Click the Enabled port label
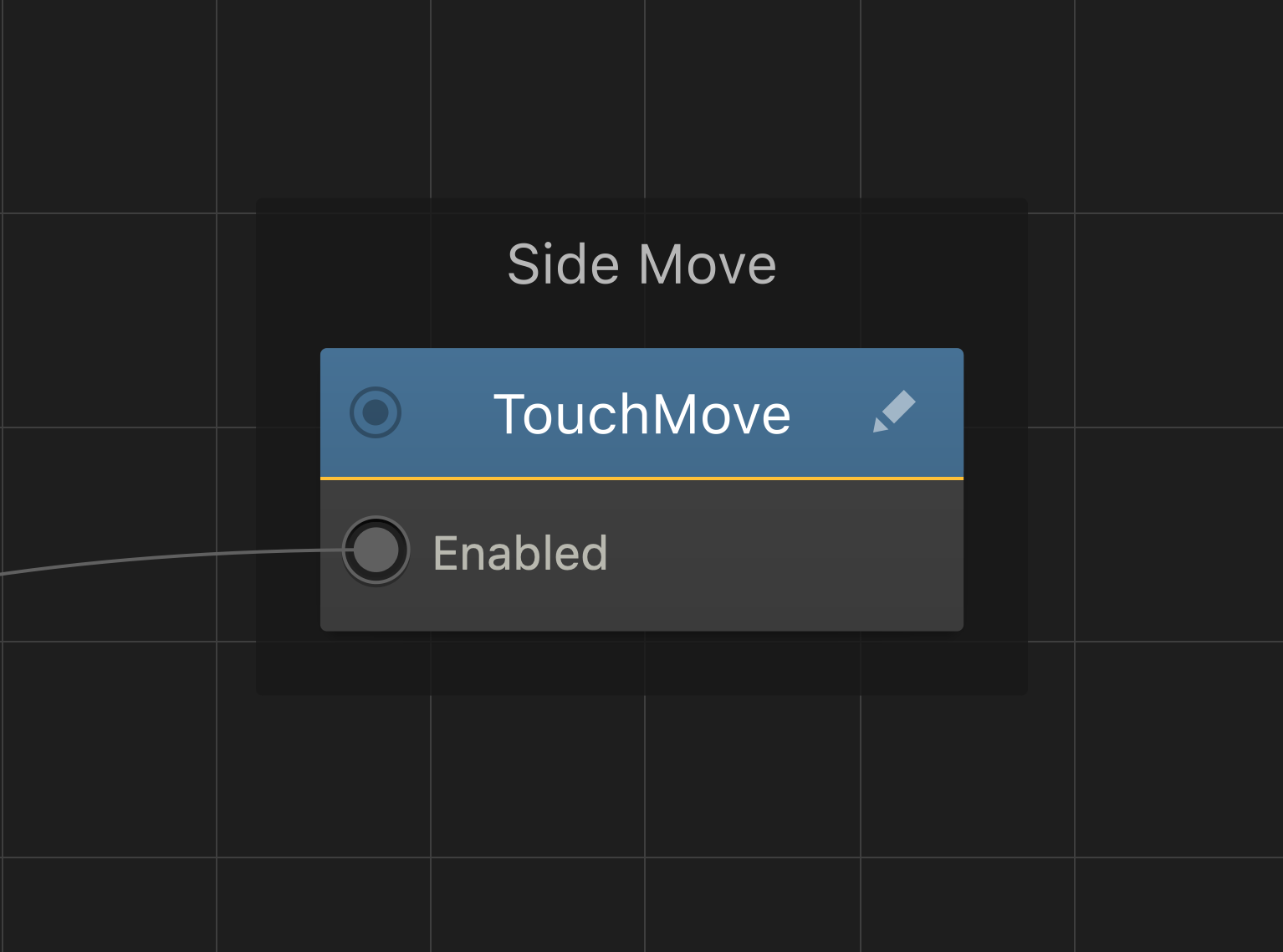The height and width of the screenshot is (952, 1283). pos(520,553)
